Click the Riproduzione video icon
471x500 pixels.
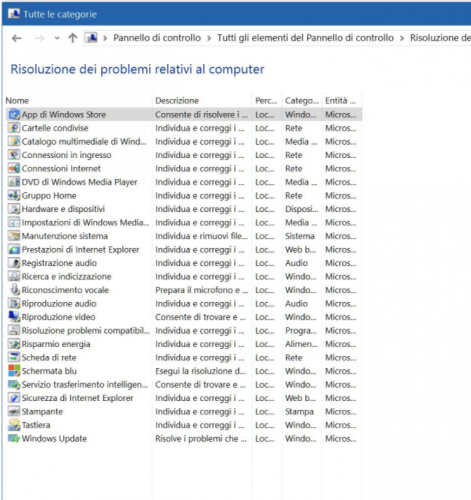click(x=14, y=316)
